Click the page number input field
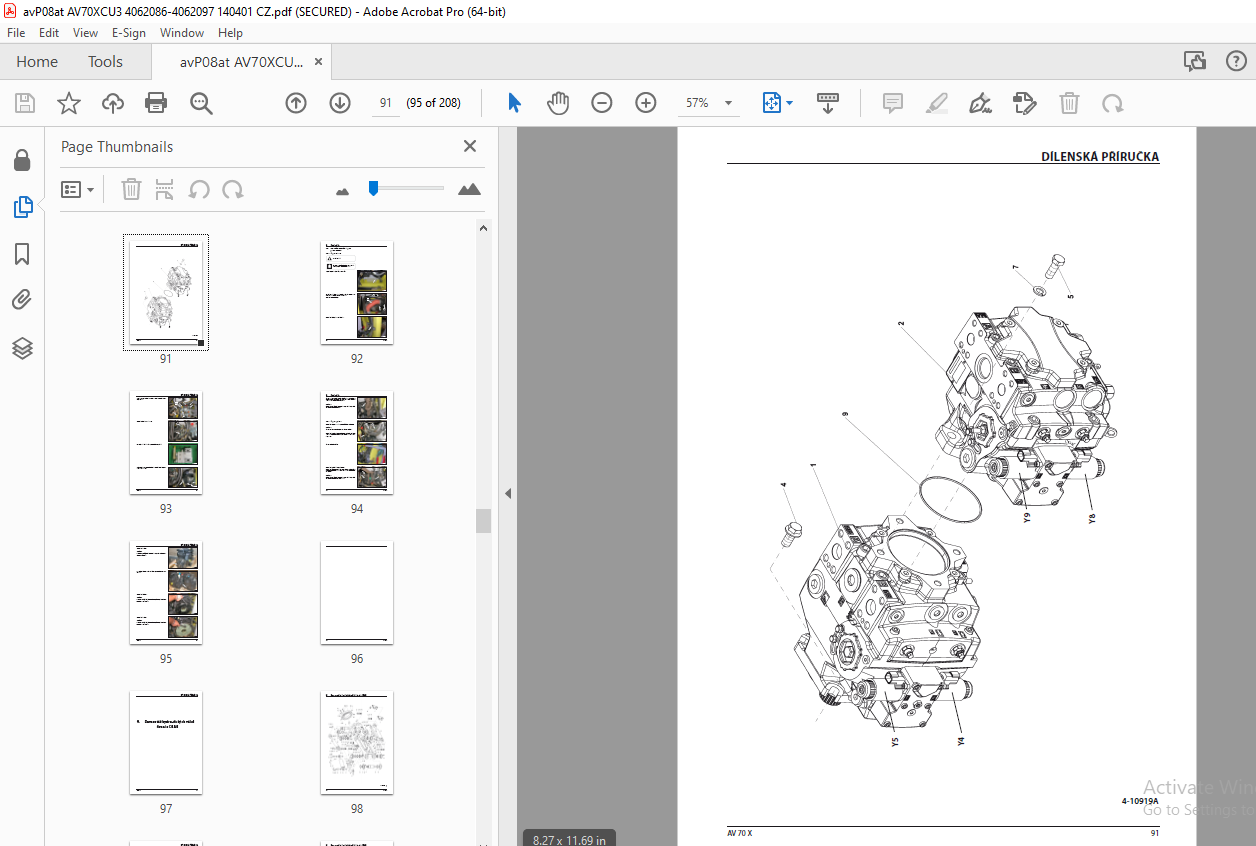Image resolution: width=1256 pixels, height=846 pixels. (385, 103)
